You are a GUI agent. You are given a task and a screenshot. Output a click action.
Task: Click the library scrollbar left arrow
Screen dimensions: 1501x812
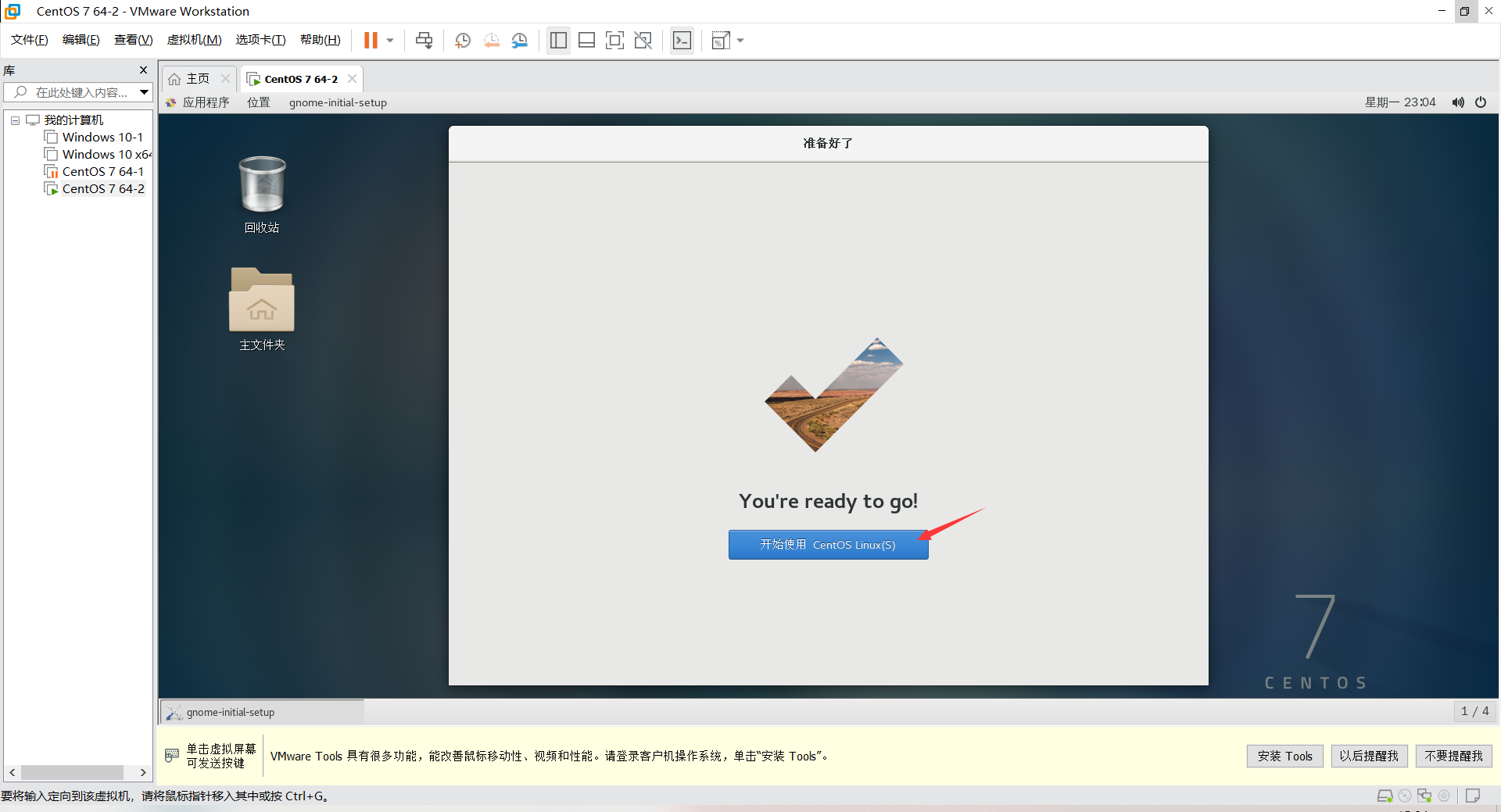pyautogui.click(x=13, y=772)
